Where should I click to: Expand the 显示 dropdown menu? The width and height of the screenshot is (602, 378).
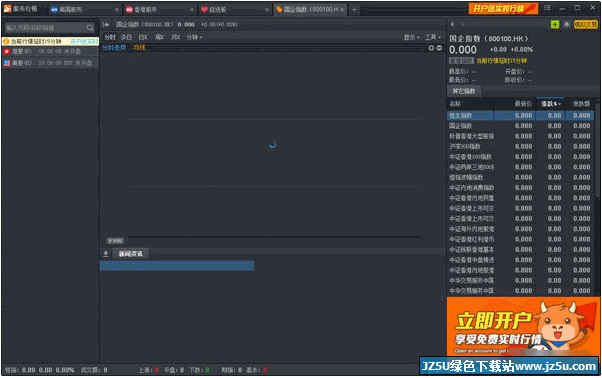click(411, 37)
